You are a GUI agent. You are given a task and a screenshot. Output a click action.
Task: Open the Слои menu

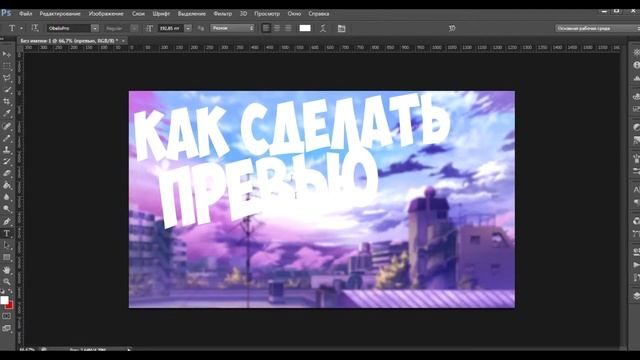click(138, 13)
